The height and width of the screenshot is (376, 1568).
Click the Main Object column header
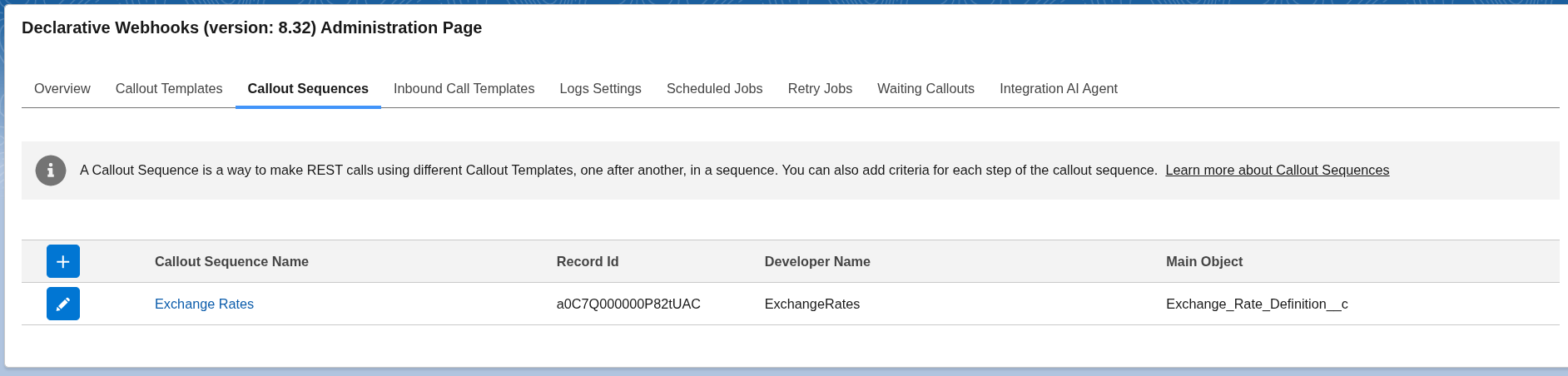pyautogui.click(x=1203, y=261)
